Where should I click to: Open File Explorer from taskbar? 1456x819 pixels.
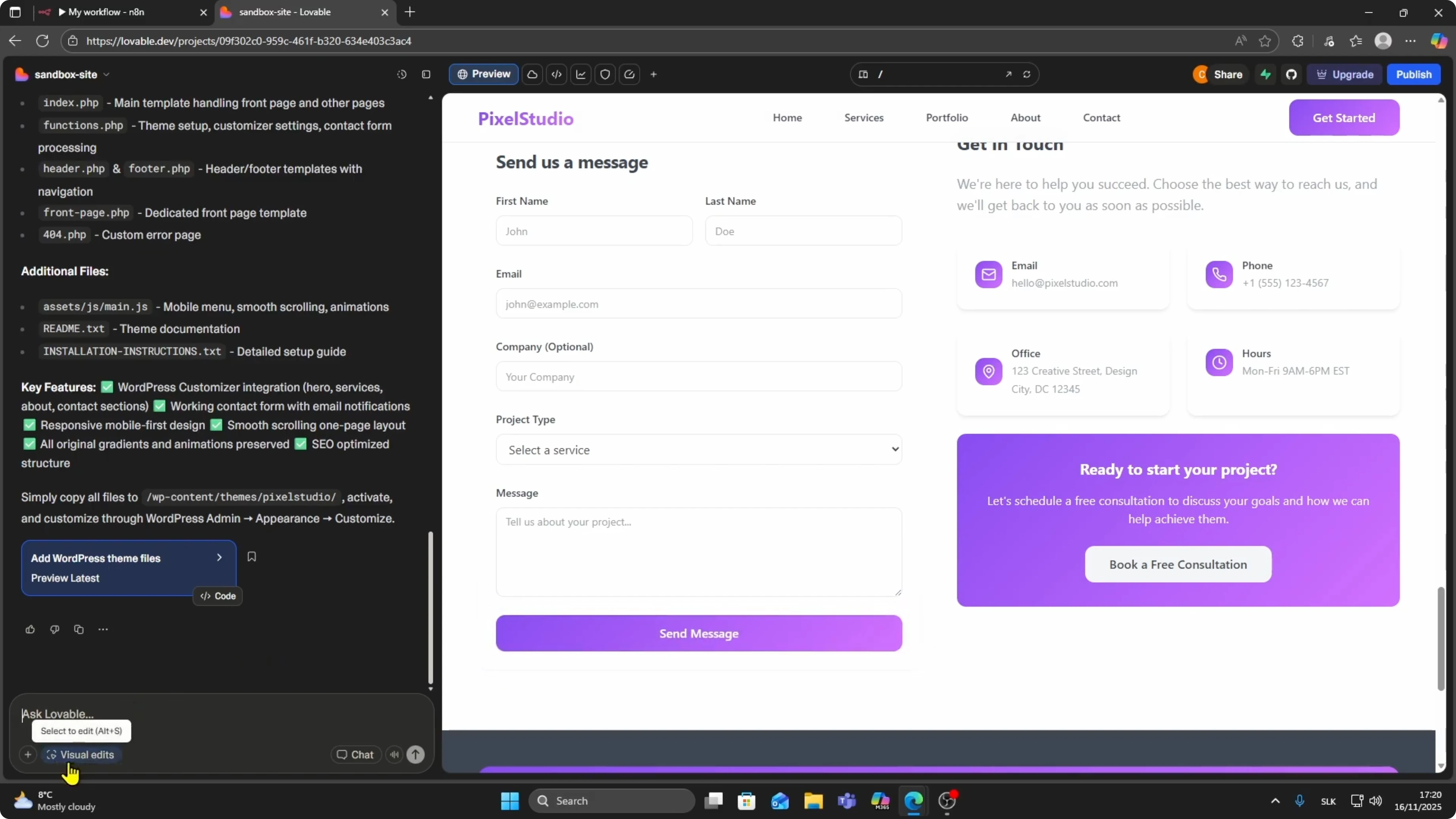click(813, 801)
